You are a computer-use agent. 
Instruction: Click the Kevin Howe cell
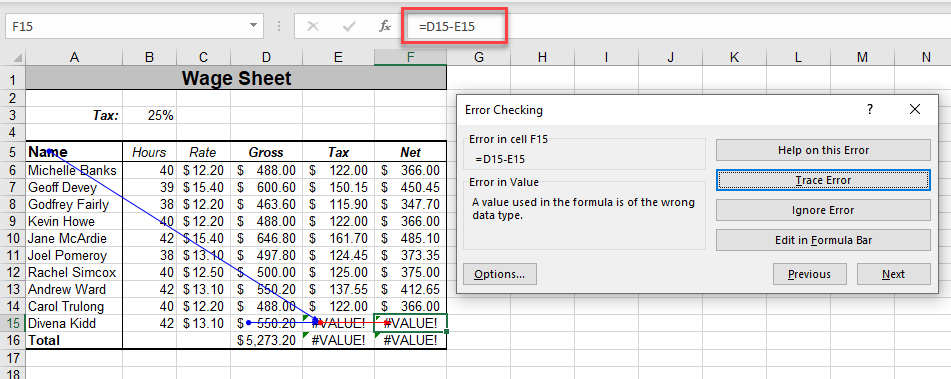coord(74,221)
